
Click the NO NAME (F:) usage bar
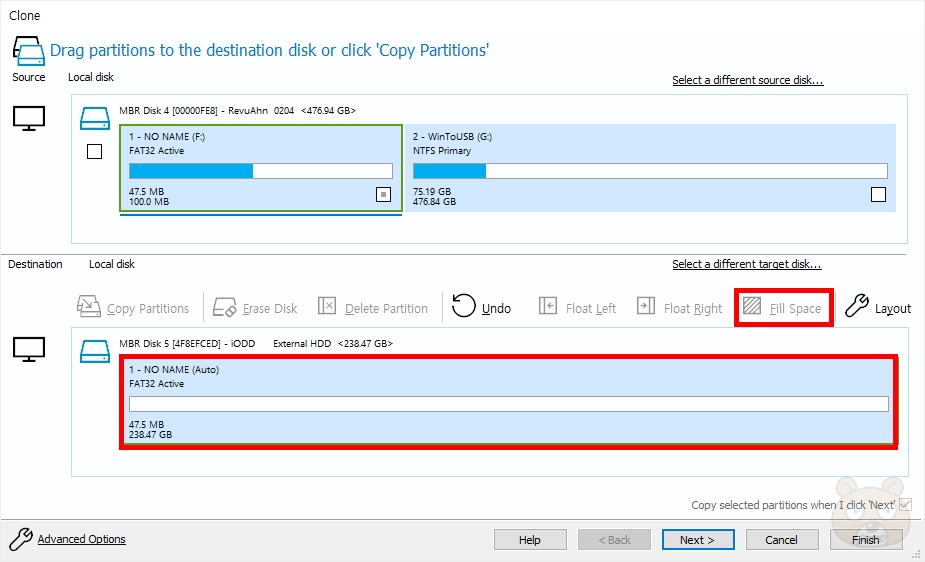pos(261,171)
